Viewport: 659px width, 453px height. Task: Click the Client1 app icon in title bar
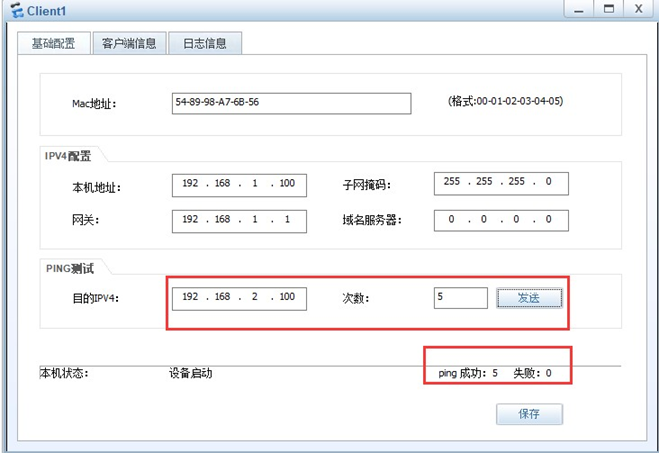(x=16, y=10)
